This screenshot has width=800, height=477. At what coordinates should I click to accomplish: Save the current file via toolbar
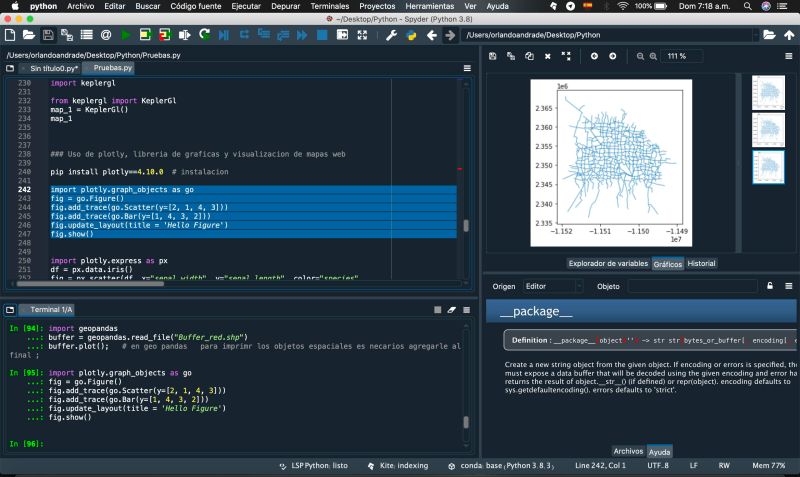tap(48, 35)
